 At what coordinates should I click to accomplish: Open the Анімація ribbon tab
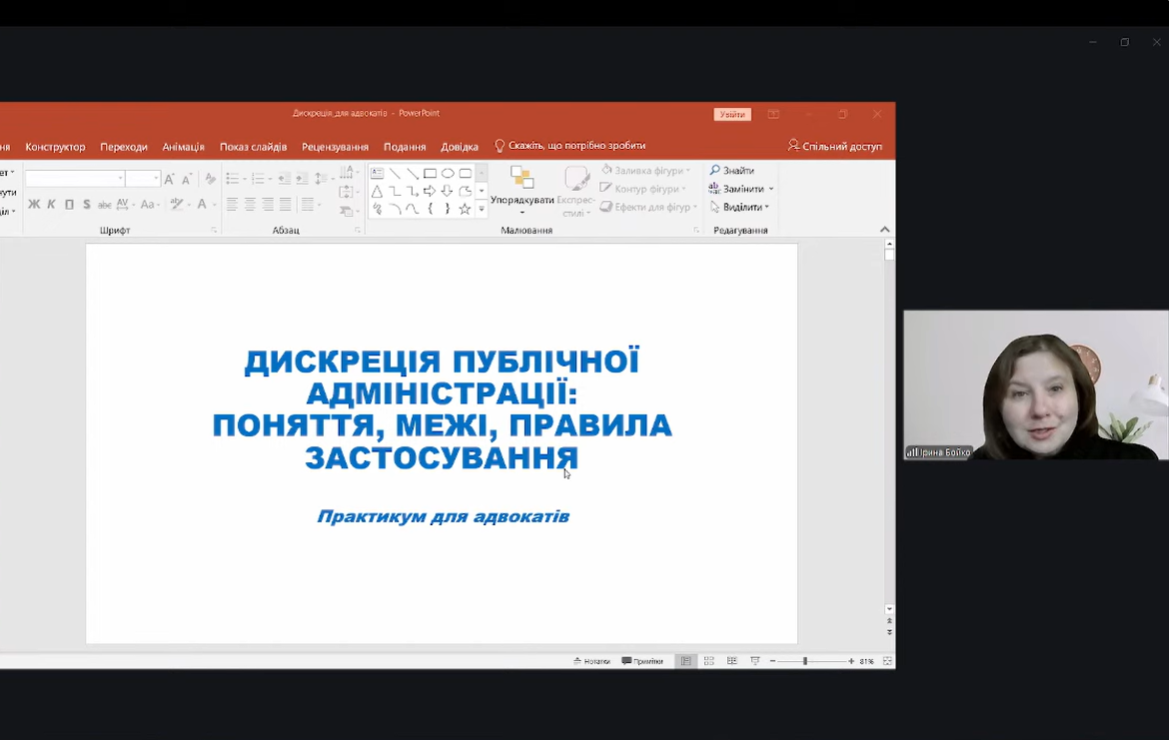tap(183, 147)
